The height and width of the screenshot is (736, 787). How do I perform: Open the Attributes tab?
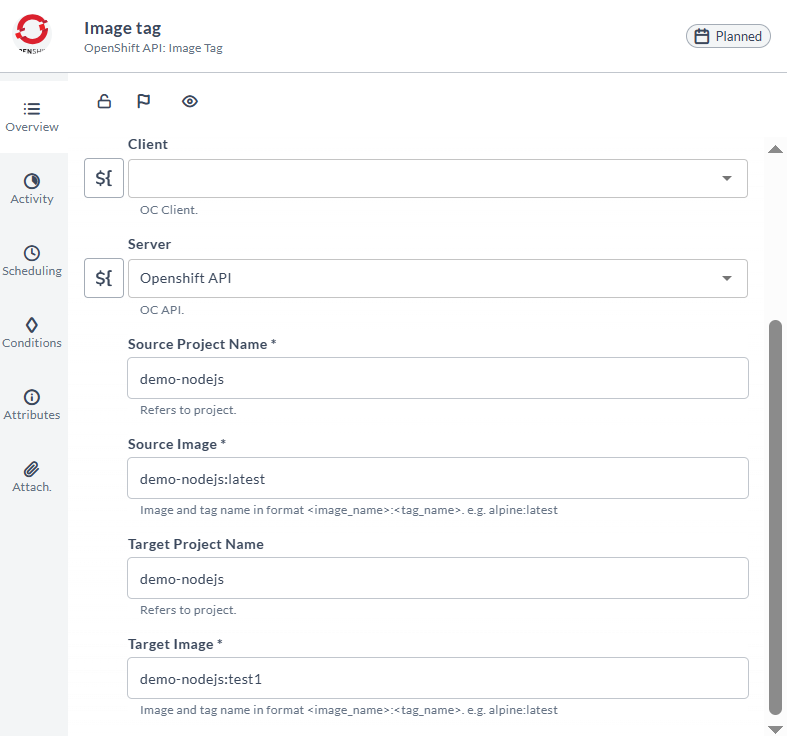point(32,405)
